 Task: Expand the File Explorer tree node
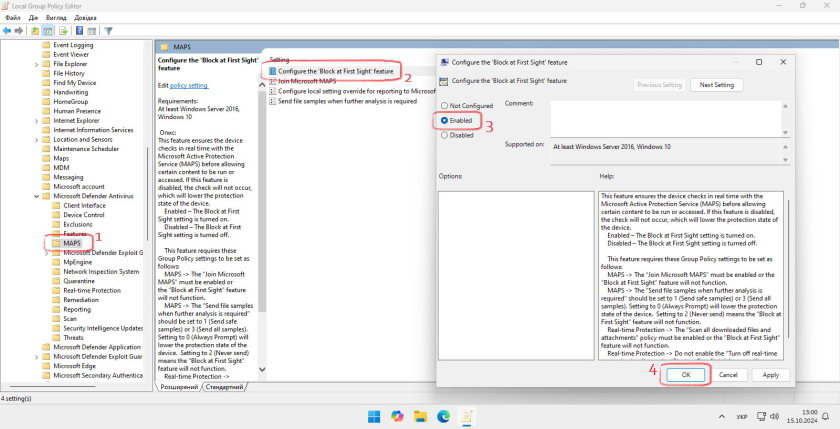(36, 64)
